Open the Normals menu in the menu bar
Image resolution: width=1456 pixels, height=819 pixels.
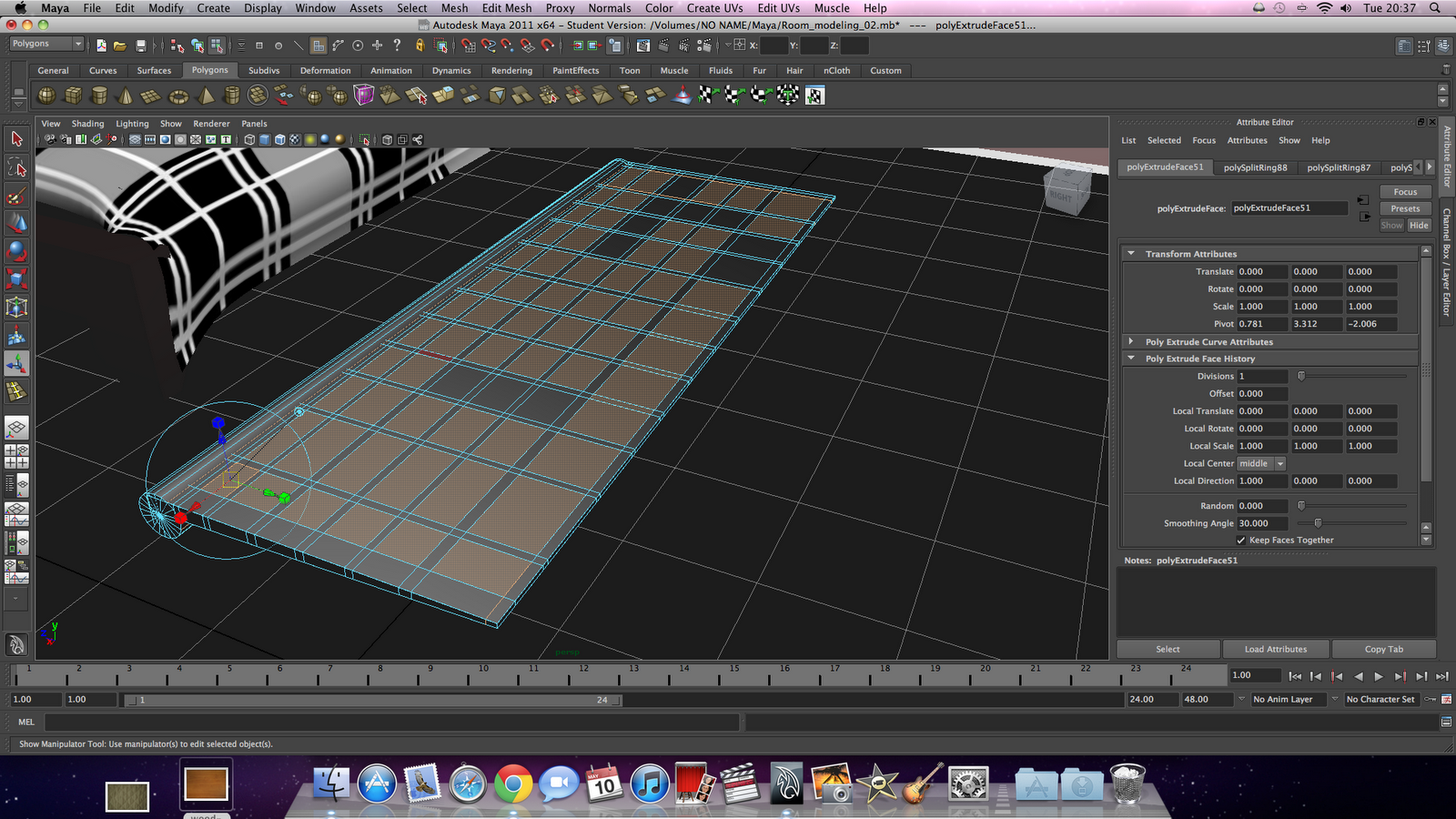(x=608, y=8)
